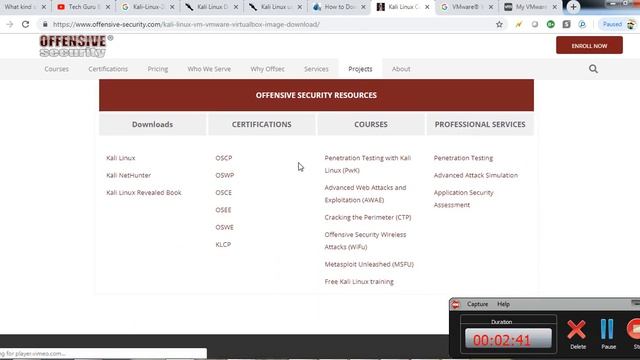Open the Who We Serve menu
Viewport: 640px width, 360px height.
pyautogui.click(x=209, y=69)
